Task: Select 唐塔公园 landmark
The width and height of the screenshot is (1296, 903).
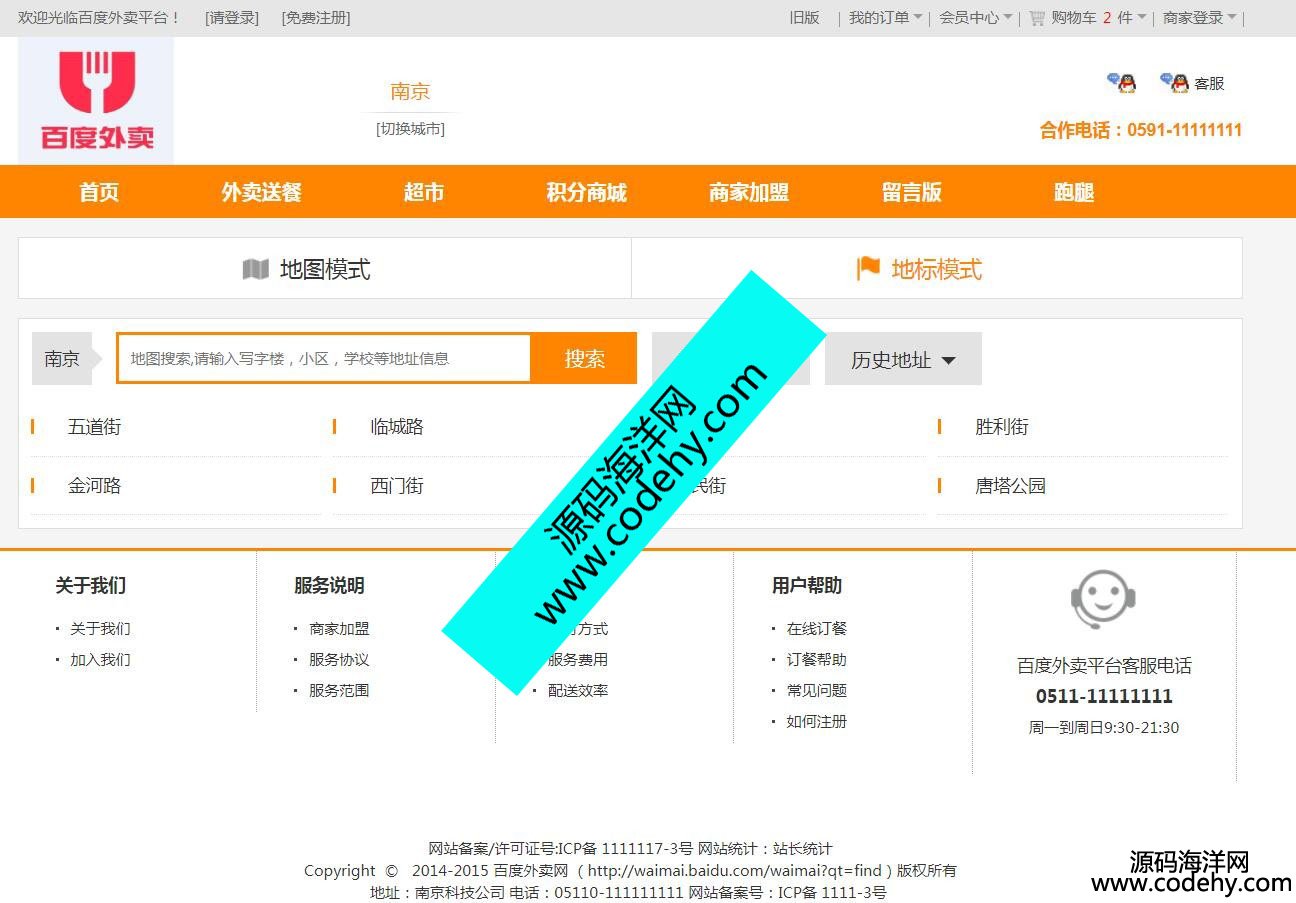Action: [x=1010, y=486]
